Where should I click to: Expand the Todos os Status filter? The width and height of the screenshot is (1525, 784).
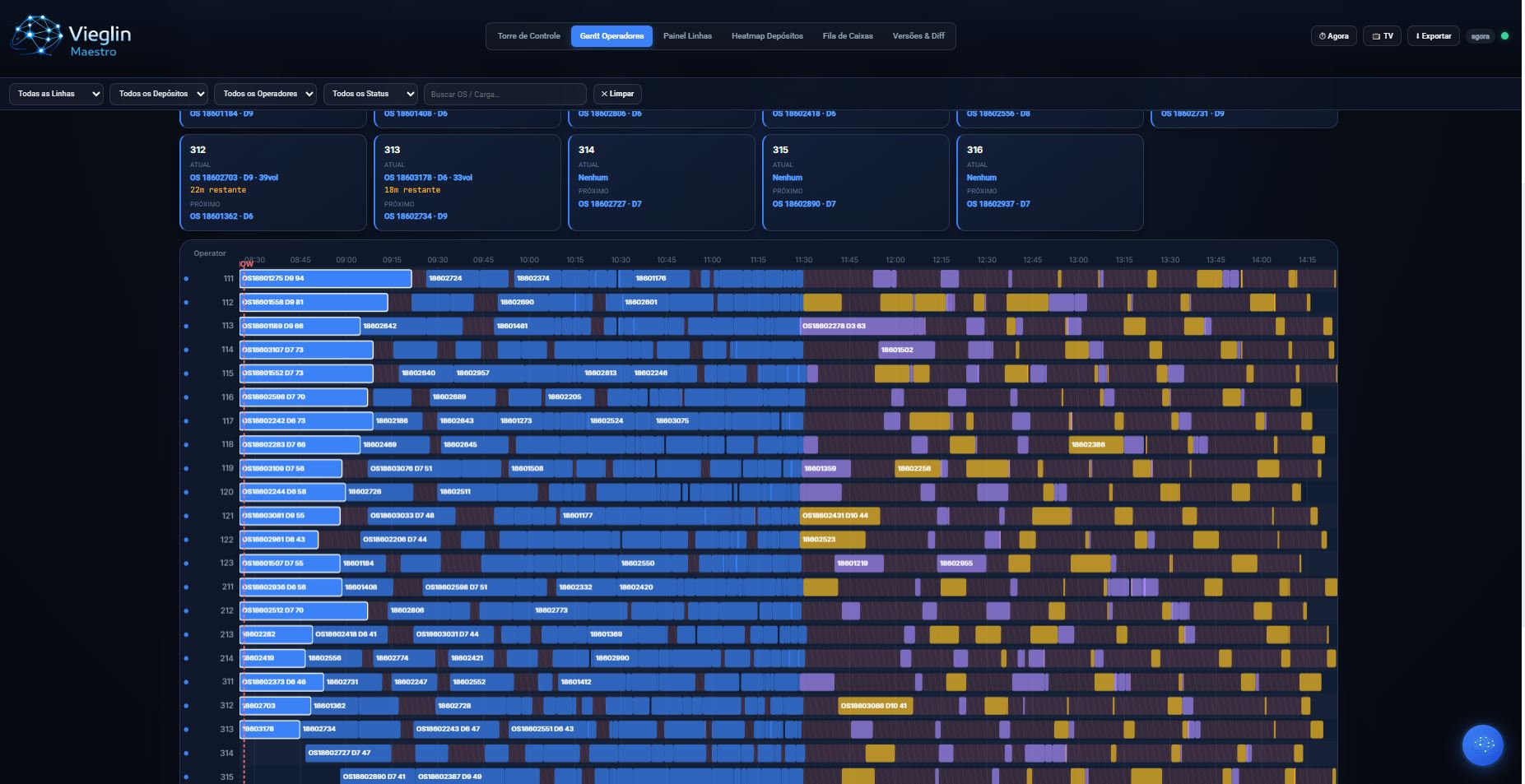370,94
